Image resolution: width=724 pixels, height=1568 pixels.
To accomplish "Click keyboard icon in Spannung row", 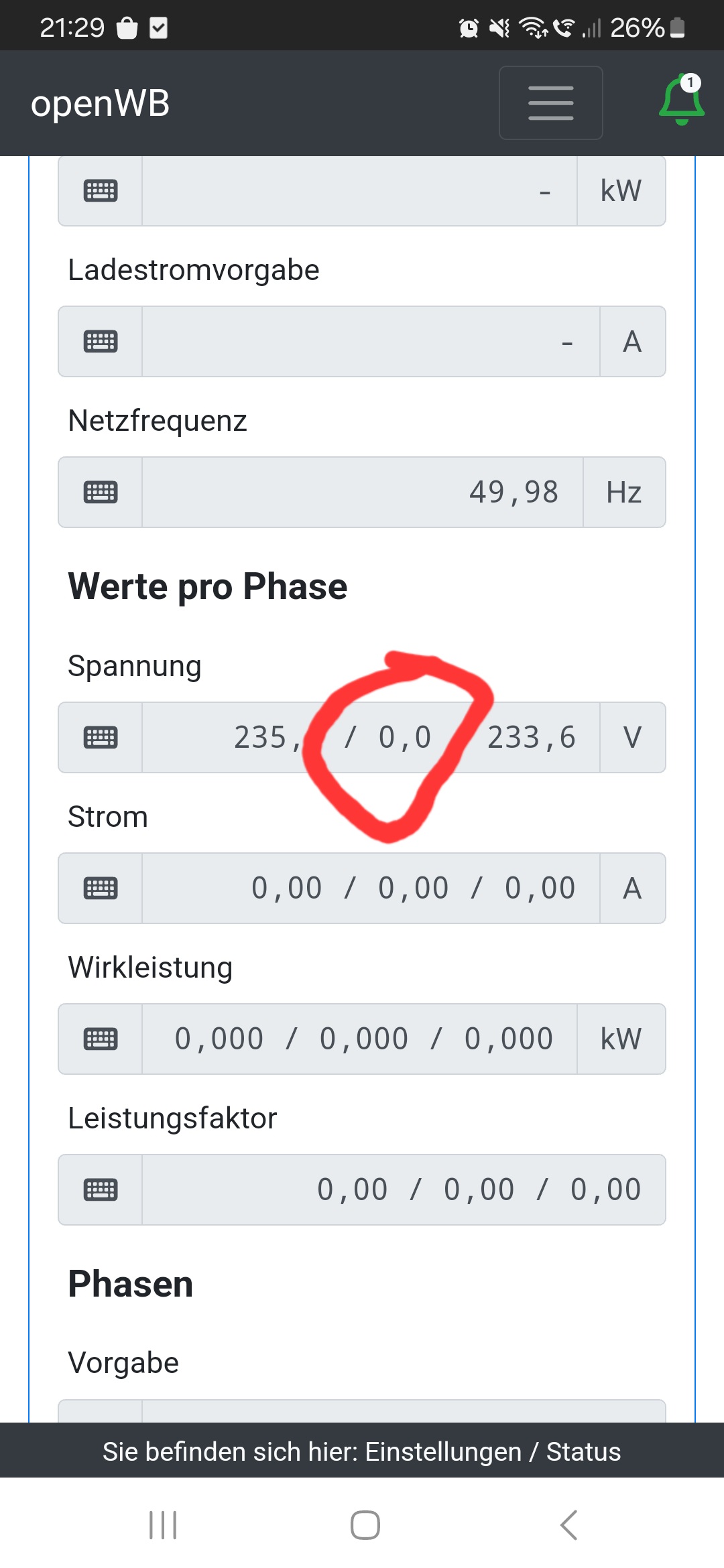I will tap(101, 738).
